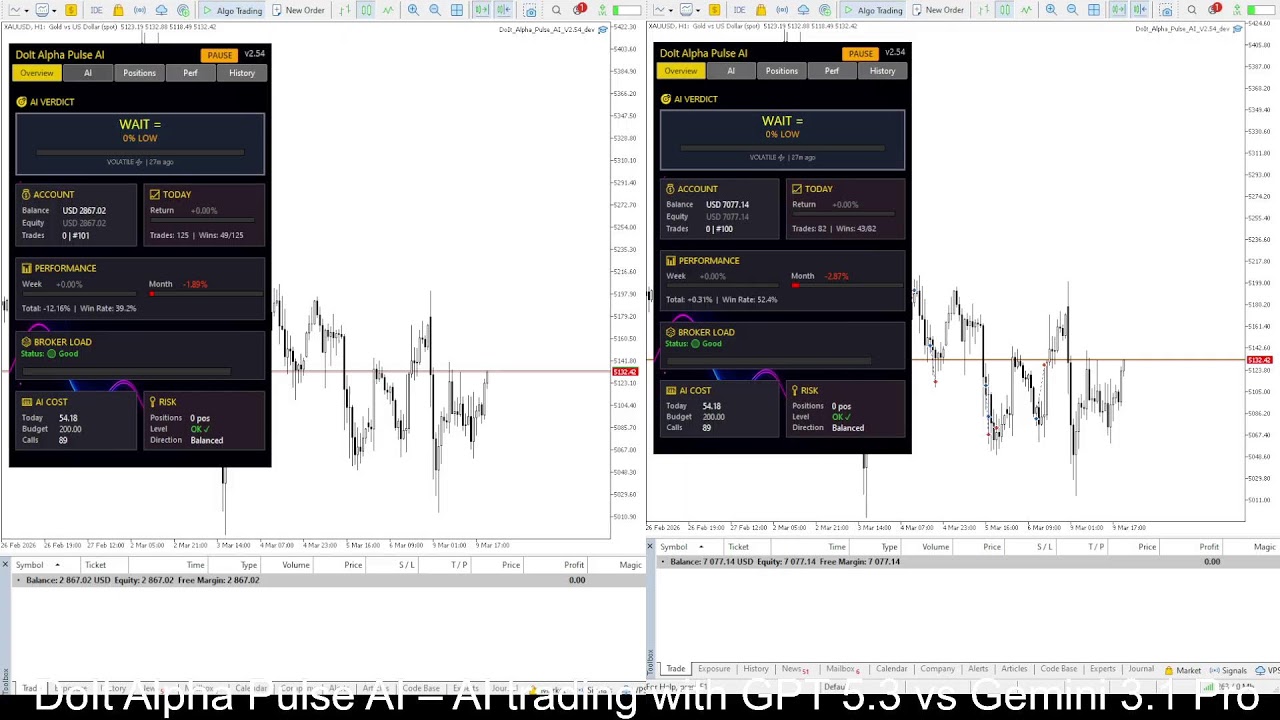Switch to Exposure tab in right Toolbox

[x=714, y=669]
